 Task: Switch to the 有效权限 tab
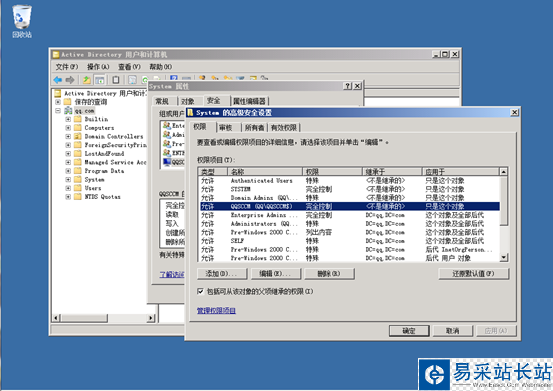[284, 128]
